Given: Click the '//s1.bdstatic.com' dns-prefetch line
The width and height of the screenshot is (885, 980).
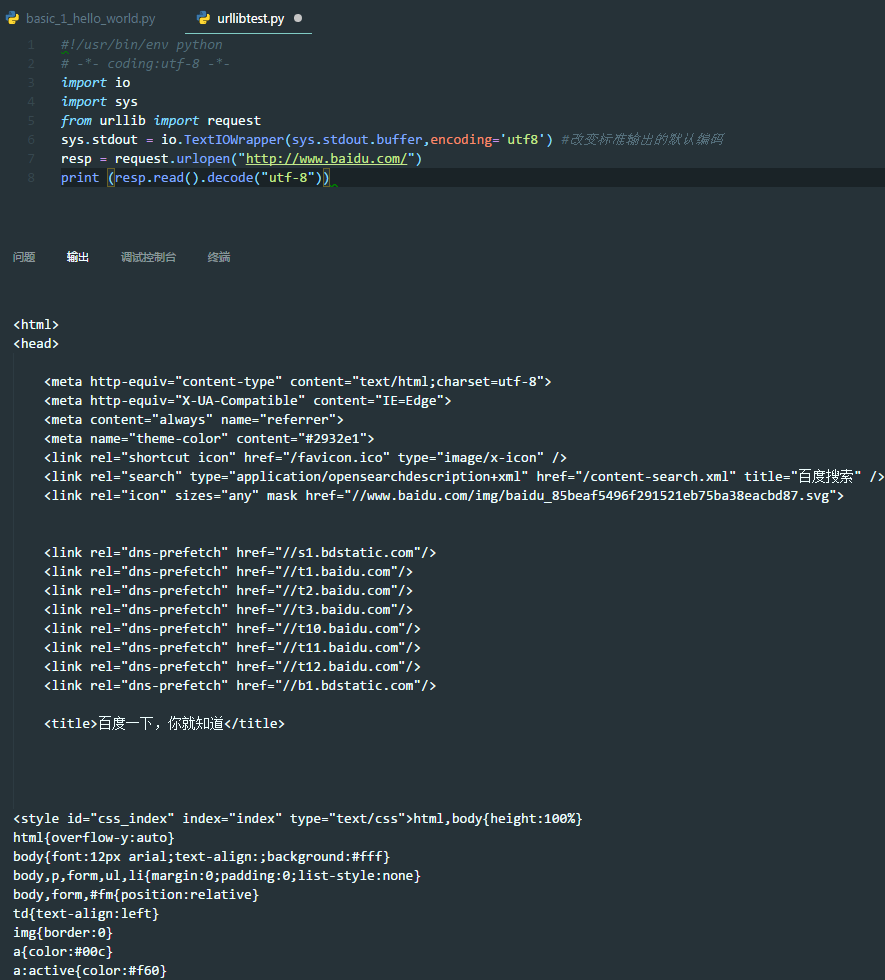Looking at the screenshot, I should tap(240, 552).
